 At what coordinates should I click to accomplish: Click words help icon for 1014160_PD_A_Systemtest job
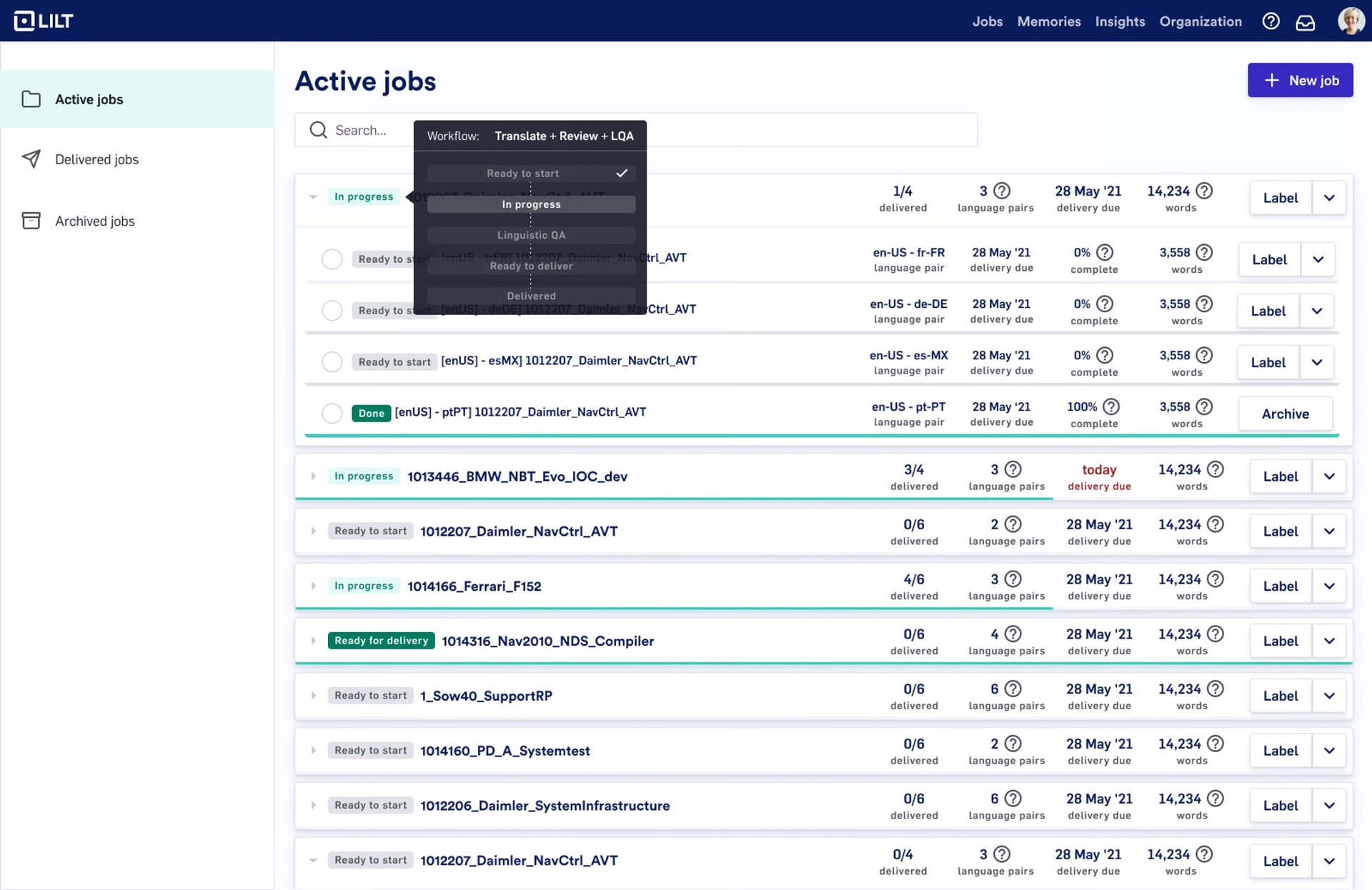pos(1216,744)
